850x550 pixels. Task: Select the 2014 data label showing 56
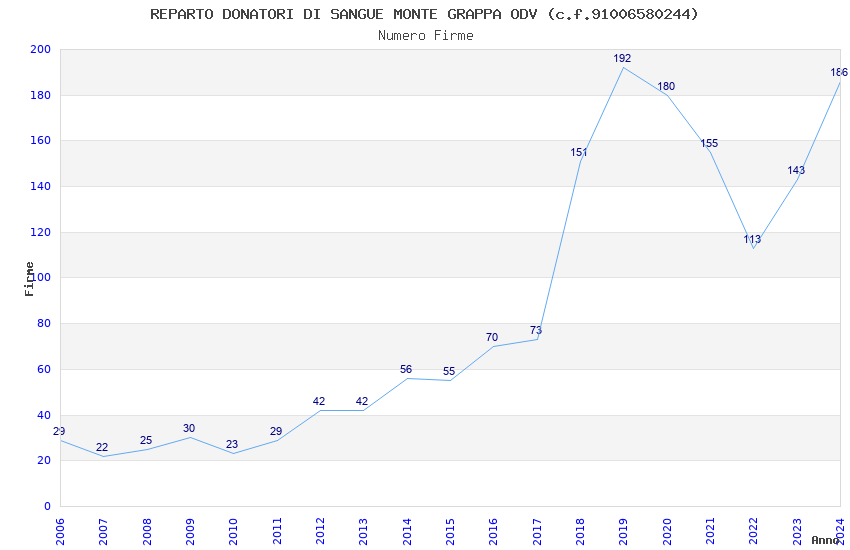(406, 369)
